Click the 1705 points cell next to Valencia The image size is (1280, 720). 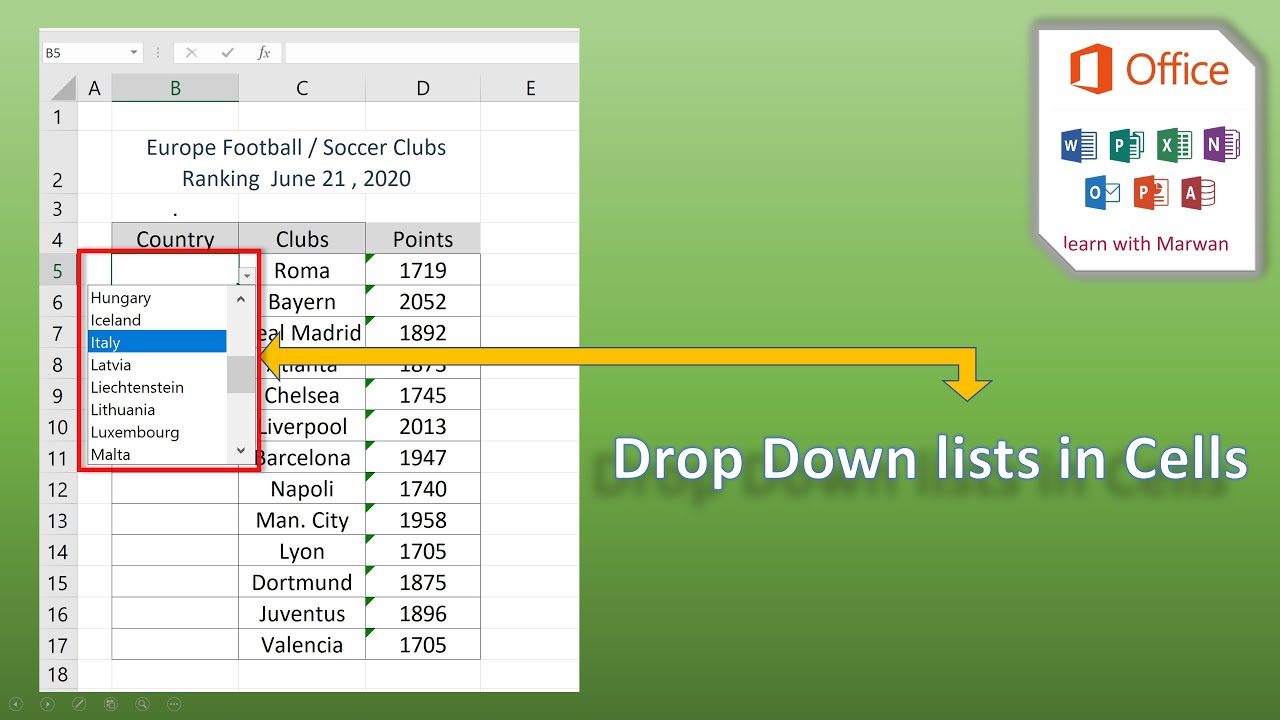[423, 644]
